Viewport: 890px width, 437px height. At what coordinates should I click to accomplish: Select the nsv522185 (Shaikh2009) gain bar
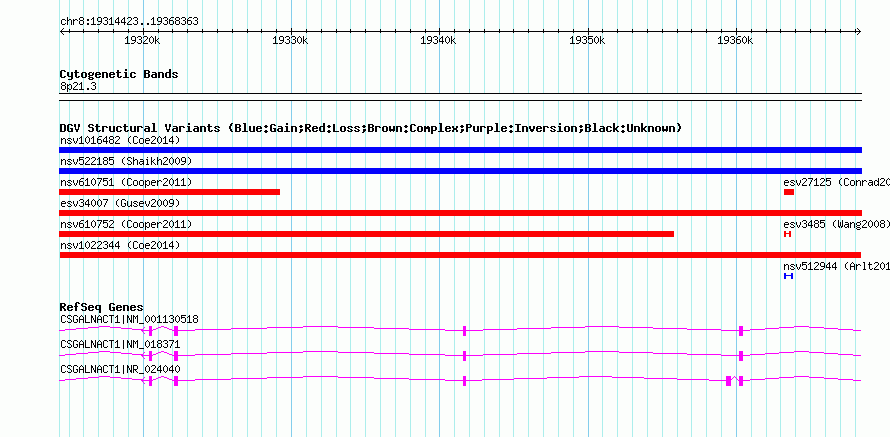(x=460, y=171)
